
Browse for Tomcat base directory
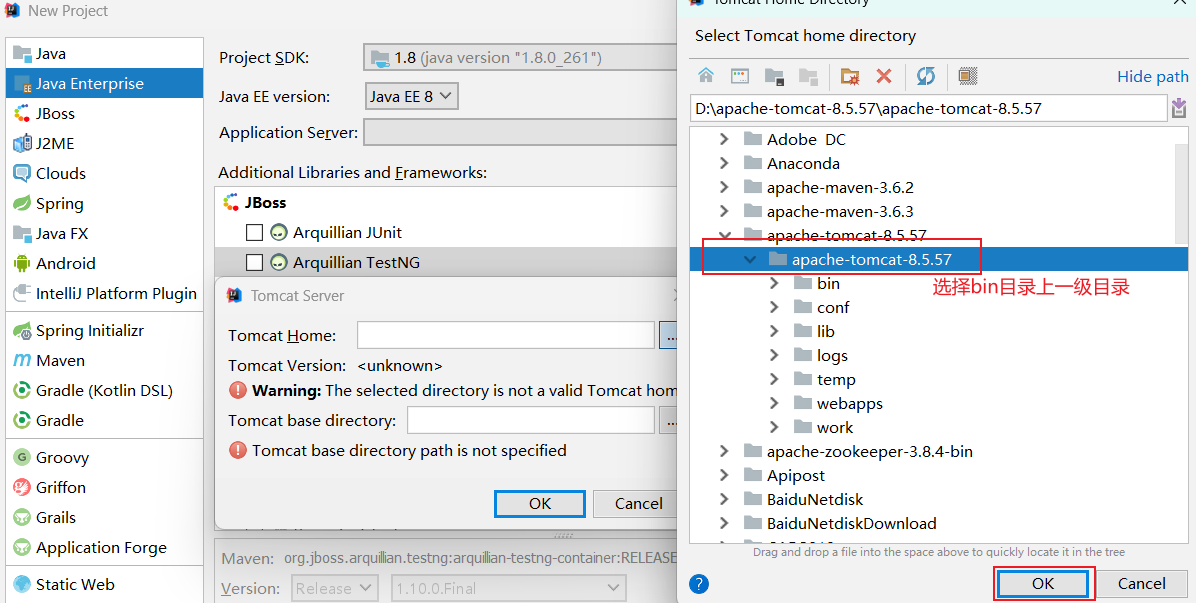[669, 421]
